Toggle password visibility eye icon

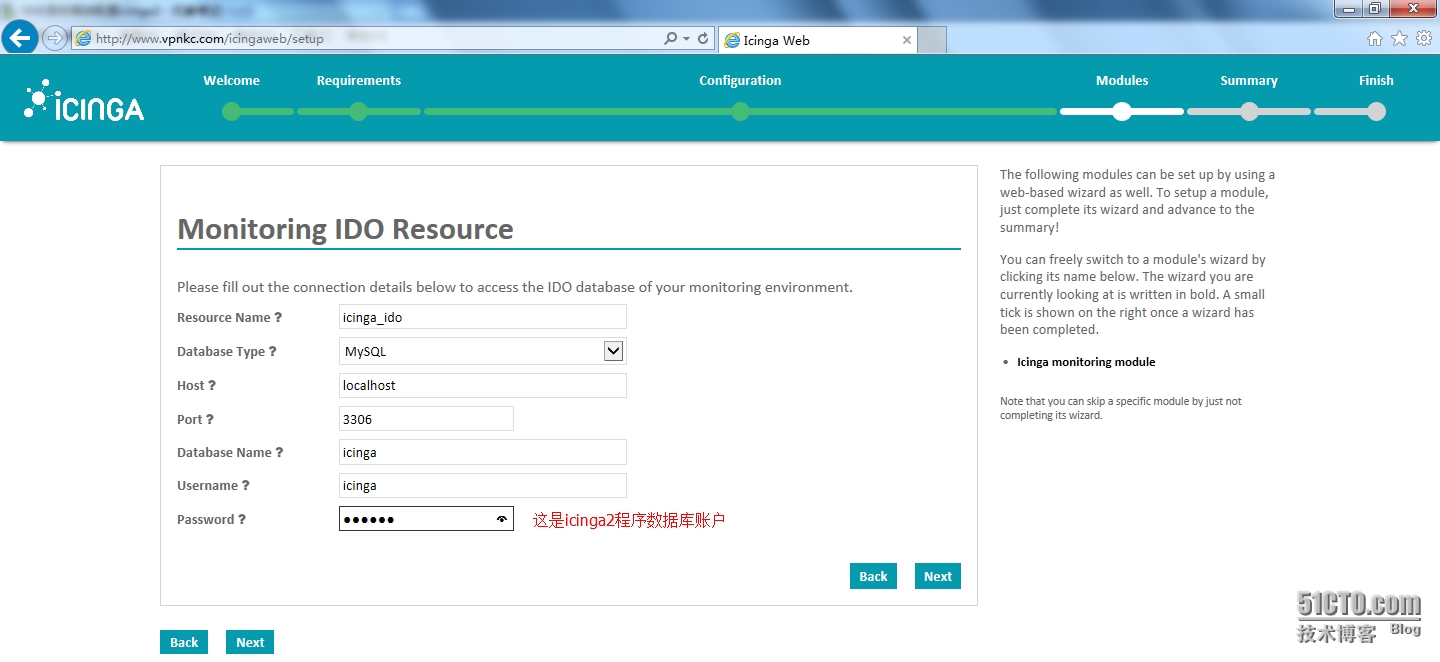[501, 519]
